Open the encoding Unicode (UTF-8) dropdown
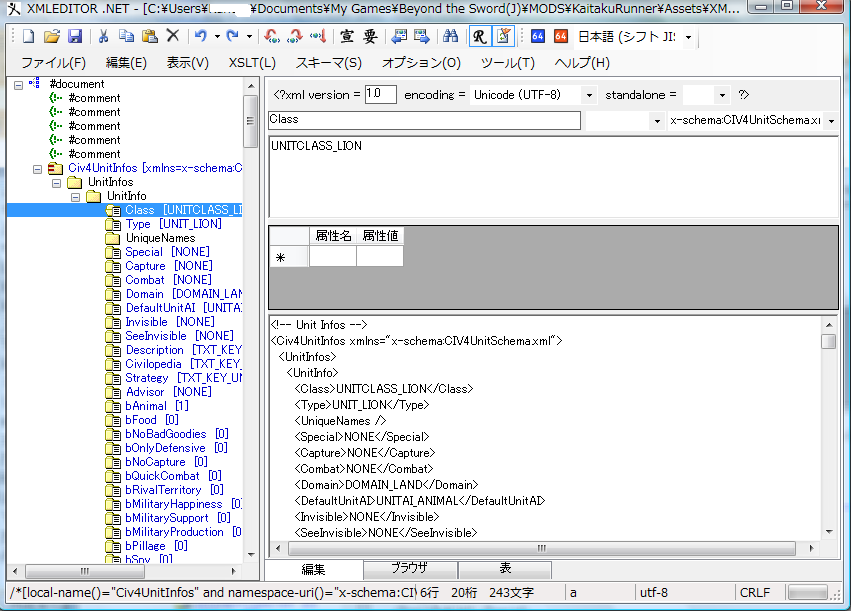 pos(588,95)
